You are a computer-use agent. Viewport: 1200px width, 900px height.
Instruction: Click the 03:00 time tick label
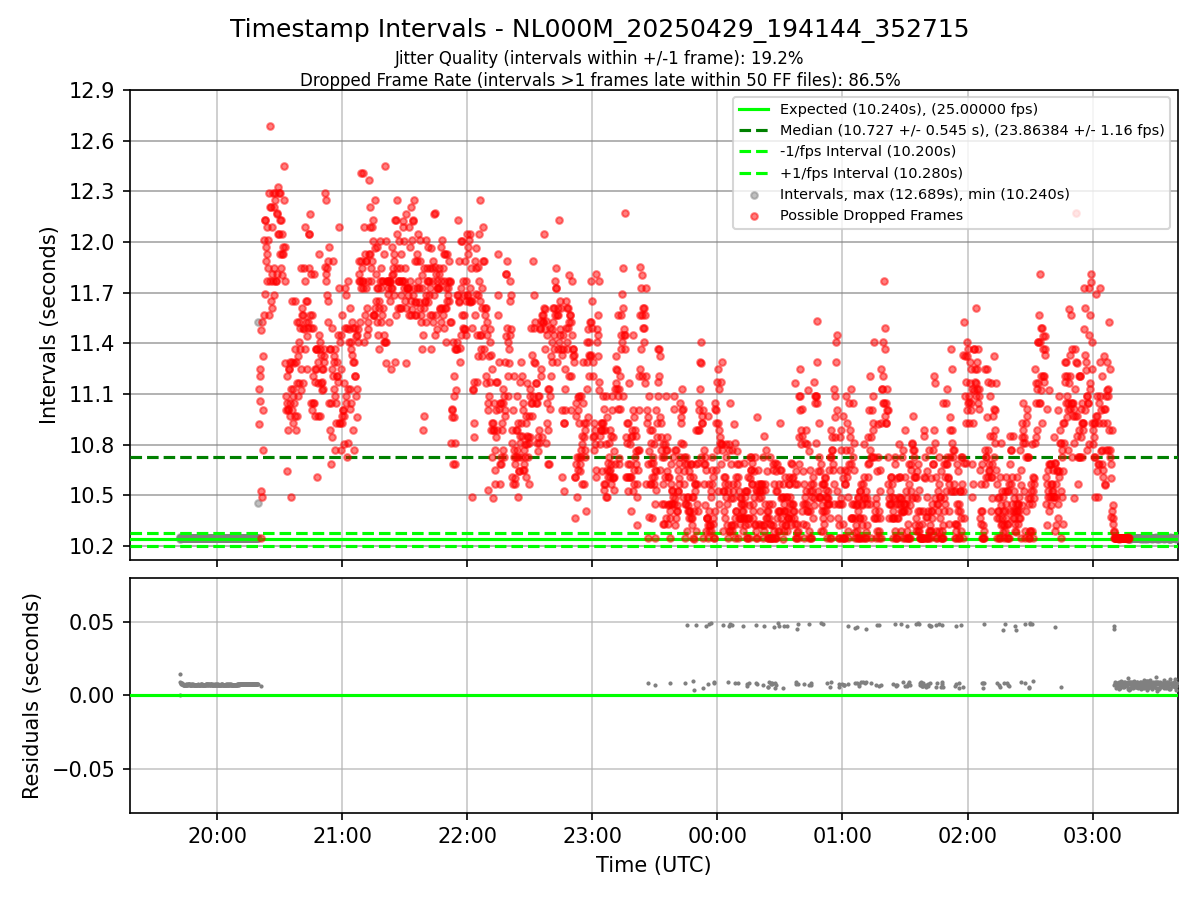pyautogui.click(x=1092, y=834)
